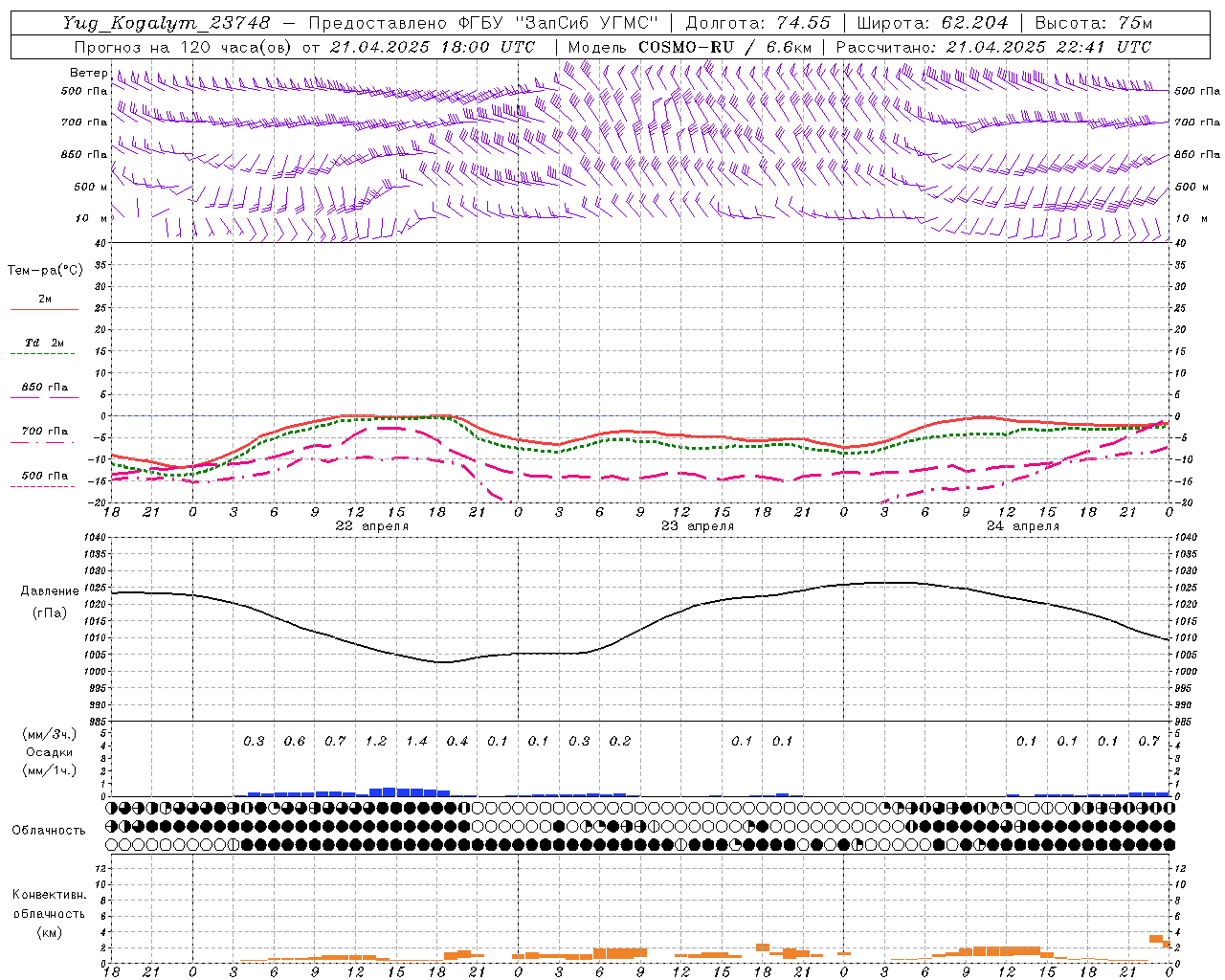The image size is (1225, 980).
Task: Click the Облачность cloud cover label
Action: pyautogui.click(x=49, y=831)
